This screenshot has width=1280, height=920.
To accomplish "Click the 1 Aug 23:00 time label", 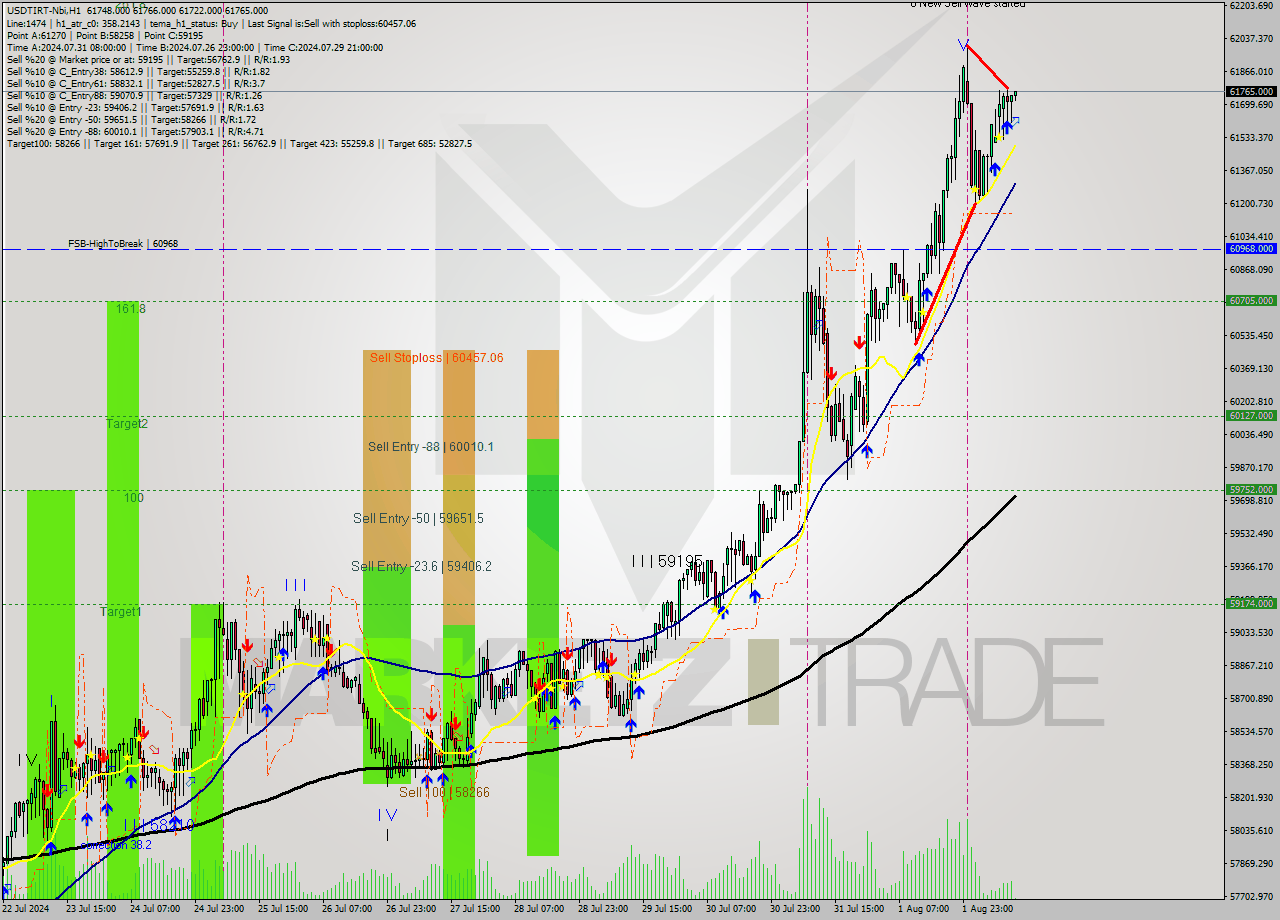I will tap(987, 909).
